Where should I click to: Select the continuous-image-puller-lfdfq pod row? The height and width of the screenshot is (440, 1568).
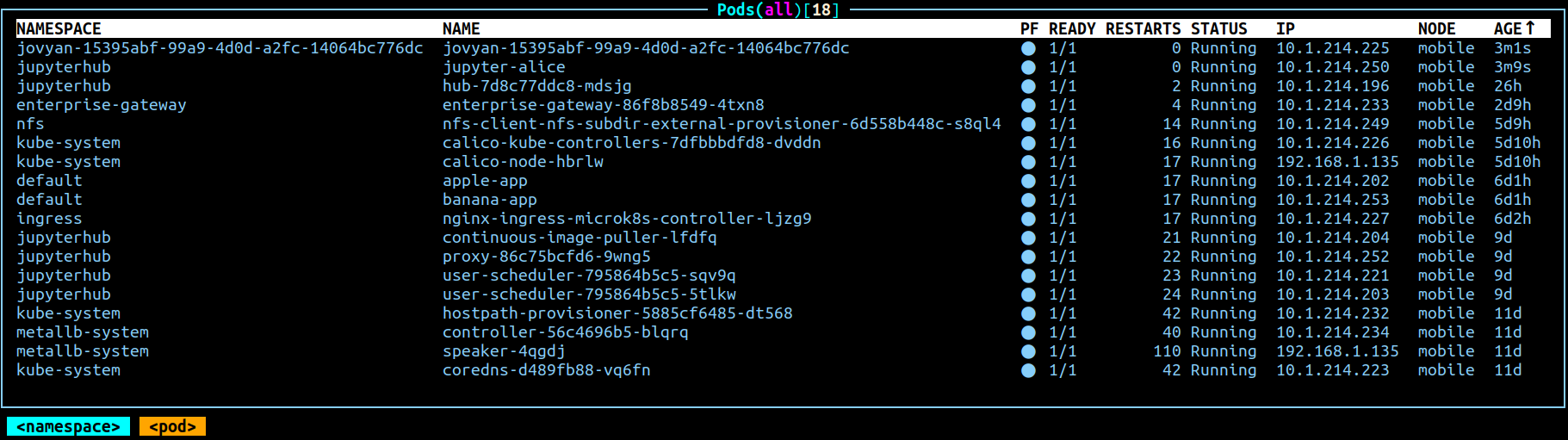(x=579, y=238)
